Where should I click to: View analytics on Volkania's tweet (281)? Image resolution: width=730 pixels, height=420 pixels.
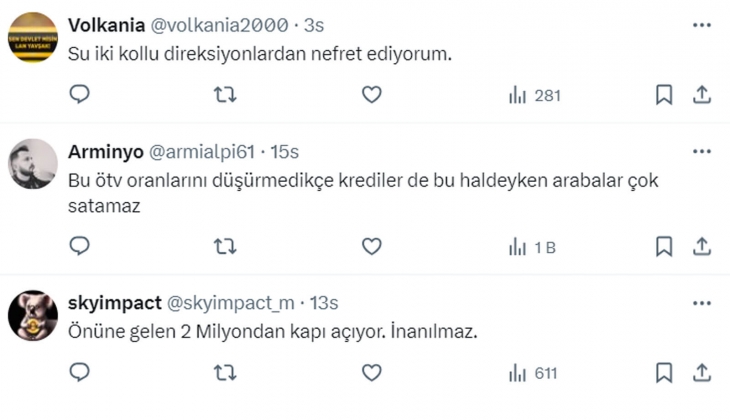pyautogui.click(x=534, y=95)
